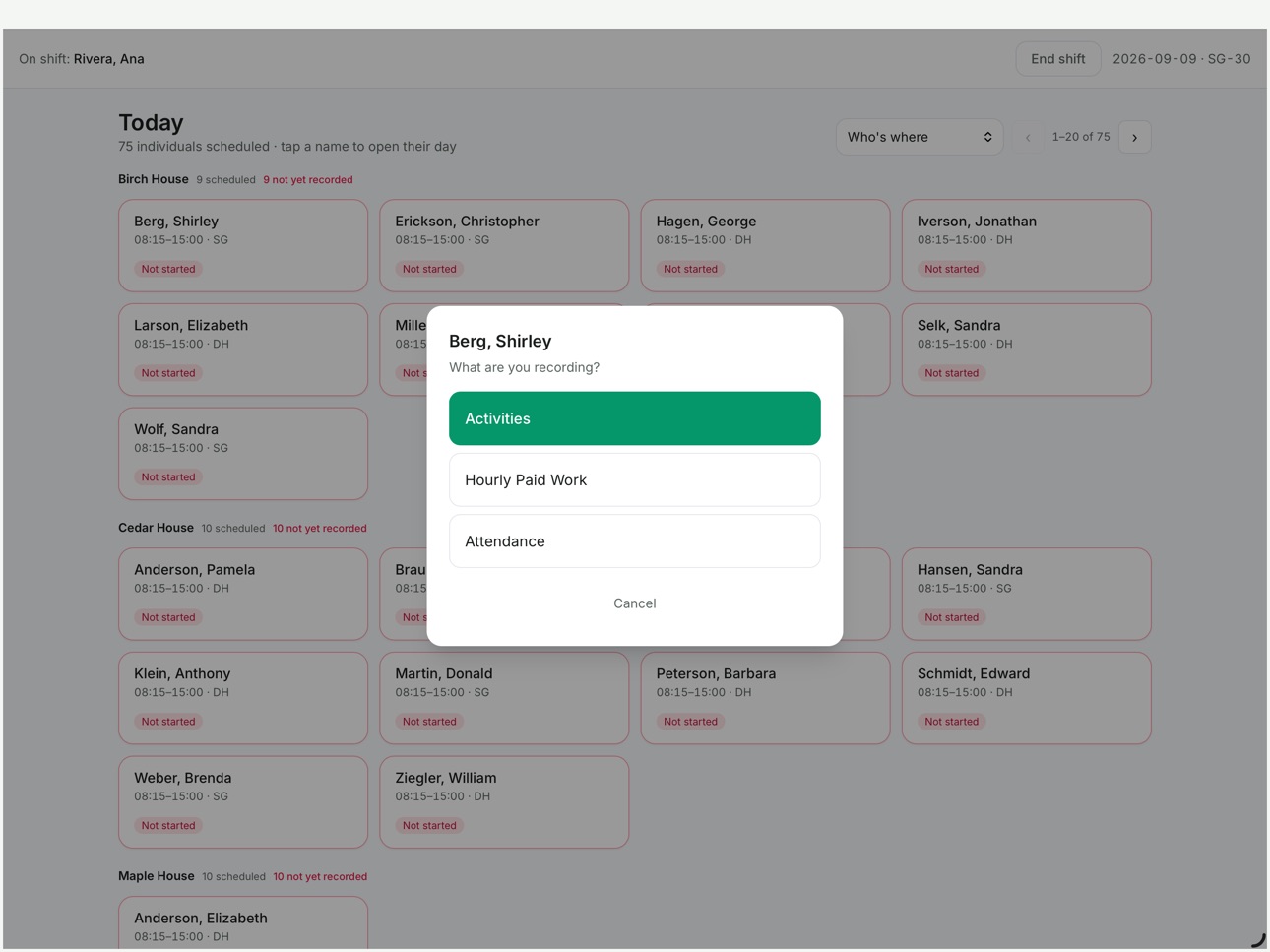Click '9 not yet recorded' text
This screenshot has width=1270, height=952.
(307, 180)
